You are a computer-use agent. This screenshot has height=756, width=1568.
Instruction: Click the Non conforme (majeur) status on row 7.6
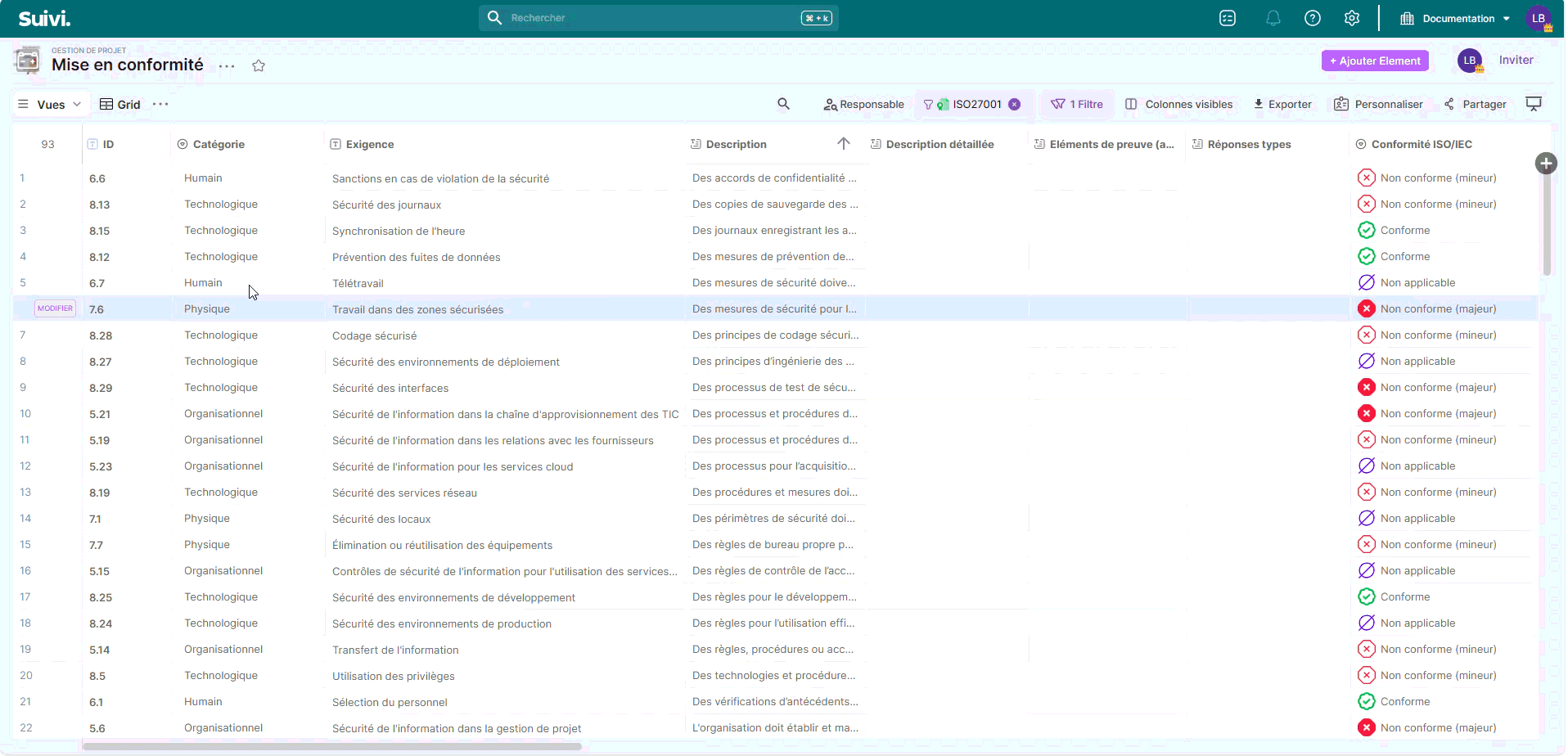pyautogui.click(x=1437, y=308)
